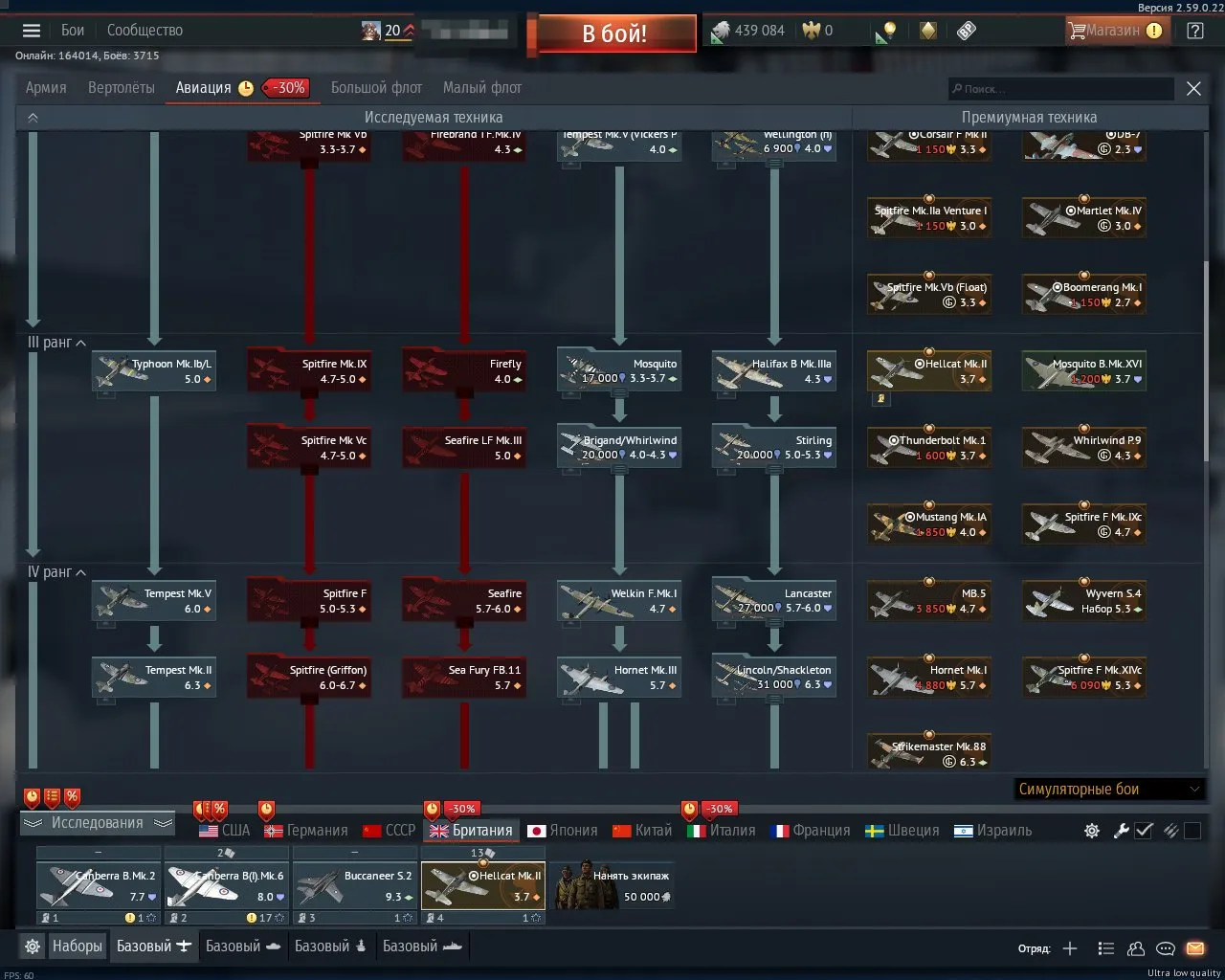Open the battle pass ticket icon
Screen dimensions: 1225x980
click(x=966, y=31)
